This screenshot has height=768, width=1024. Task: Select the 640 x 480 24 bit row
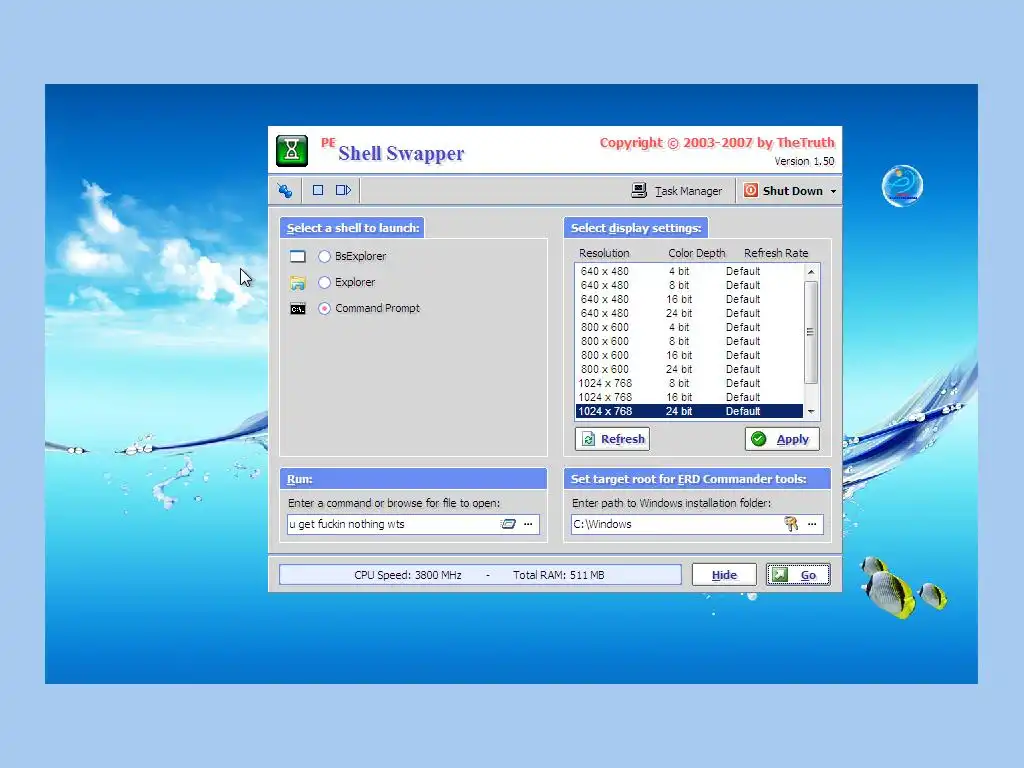[x=689, y=313]
